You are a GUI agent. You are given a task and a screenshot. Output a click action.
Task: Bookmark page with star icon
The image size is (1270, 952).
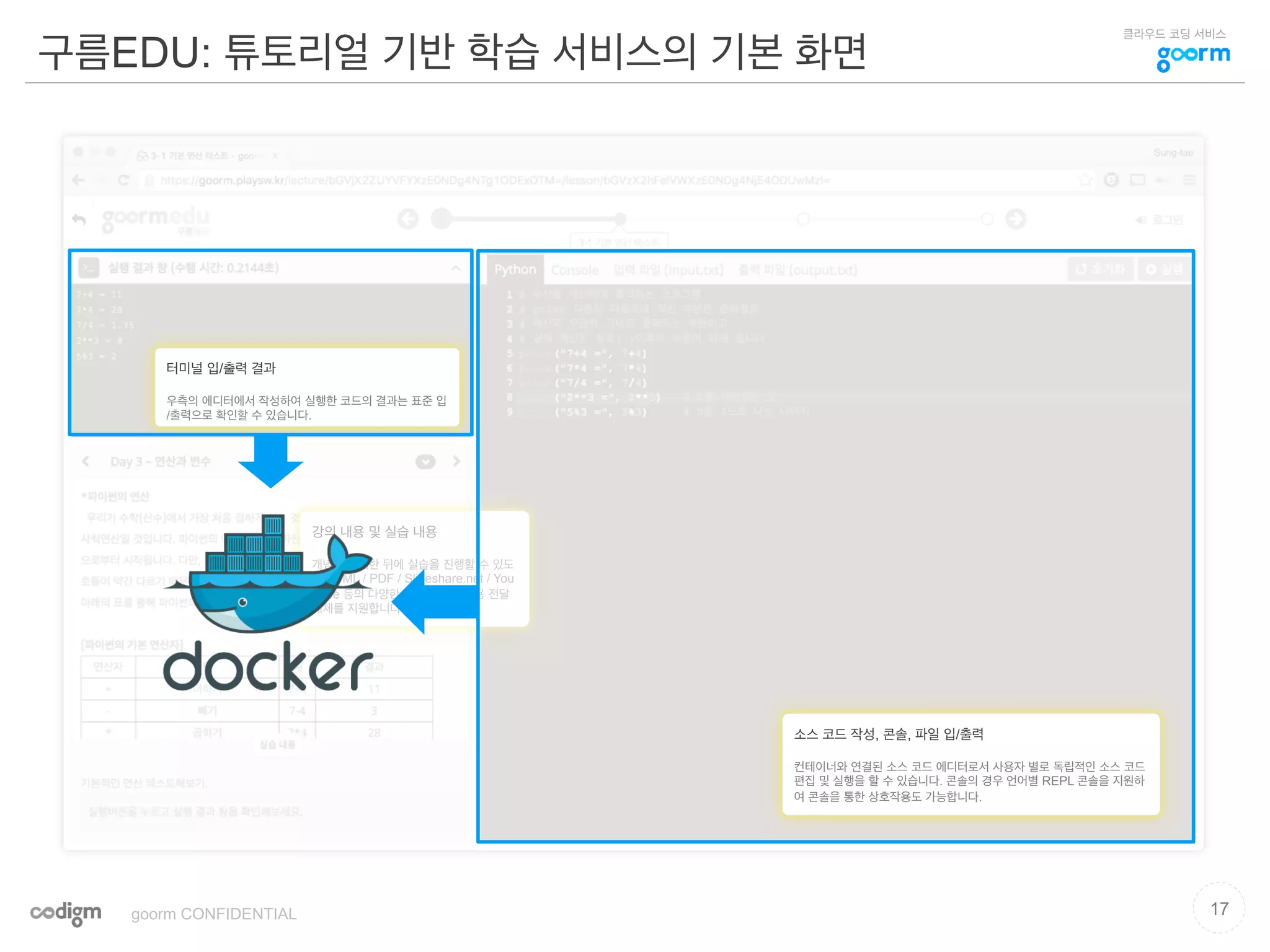[x=1085, y=180]
